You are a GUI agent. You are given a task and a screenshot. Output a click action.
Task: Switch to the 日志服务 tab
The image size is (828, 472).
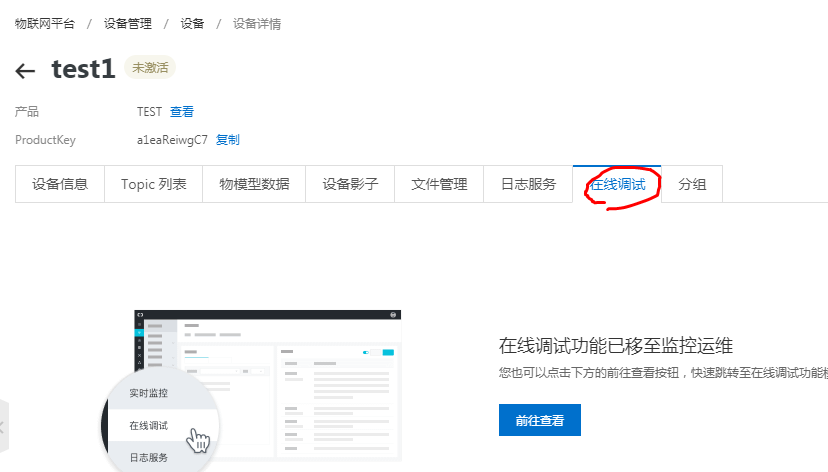528,184
